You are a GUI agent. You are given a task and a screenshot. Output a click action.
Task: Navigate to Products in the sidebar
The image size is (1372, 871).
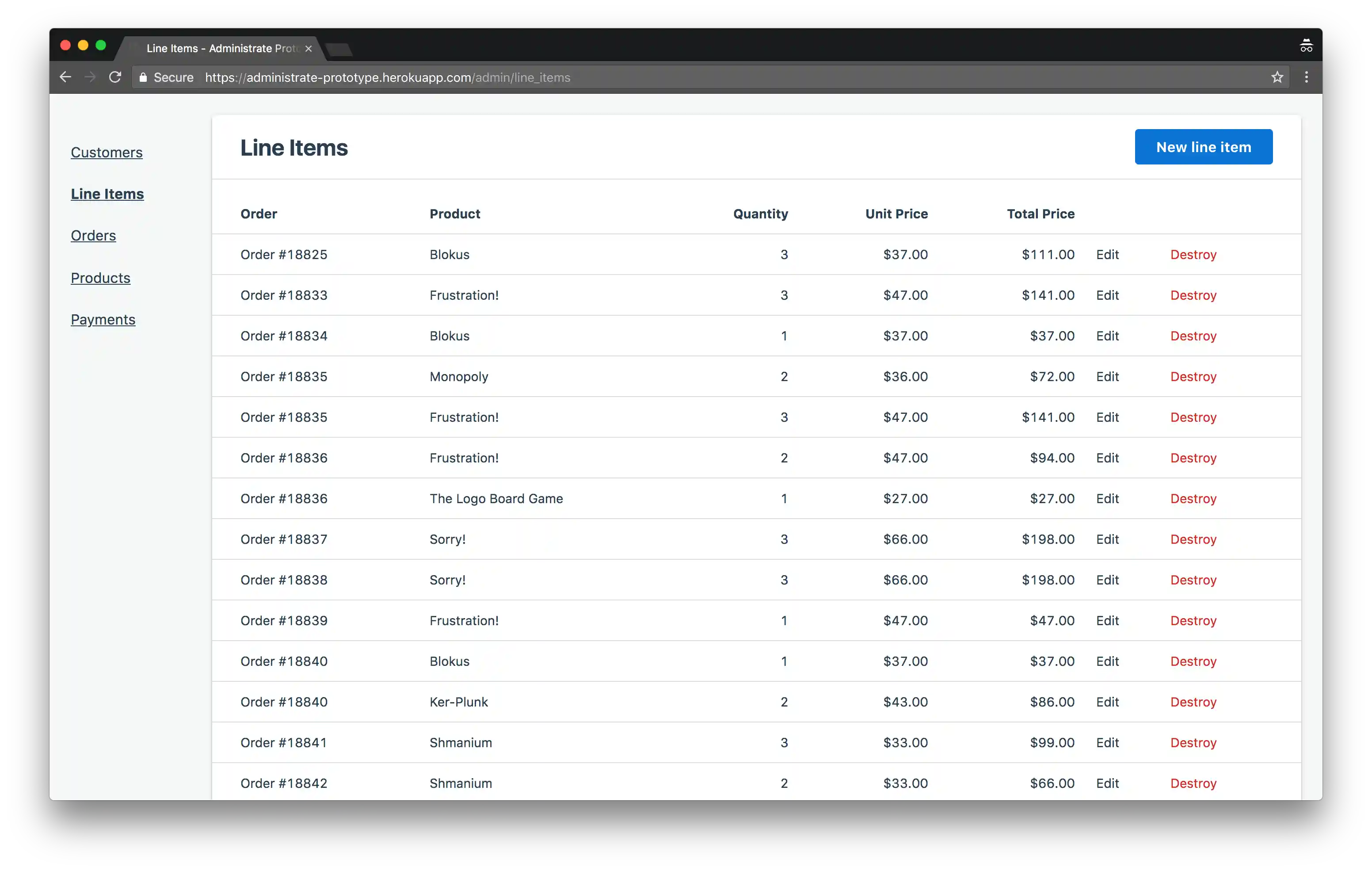click(100, 278)
